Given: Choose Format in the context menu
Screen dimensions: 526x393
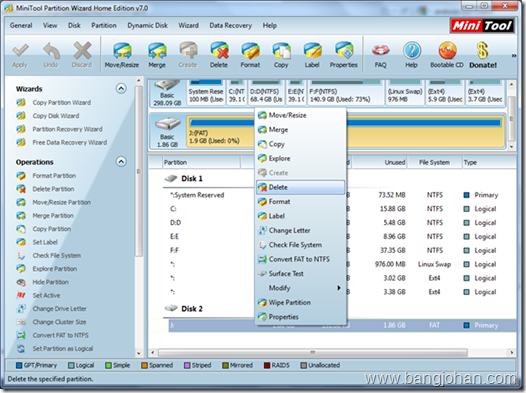Looking at the screenshot, I should click(x=301, y=202).
